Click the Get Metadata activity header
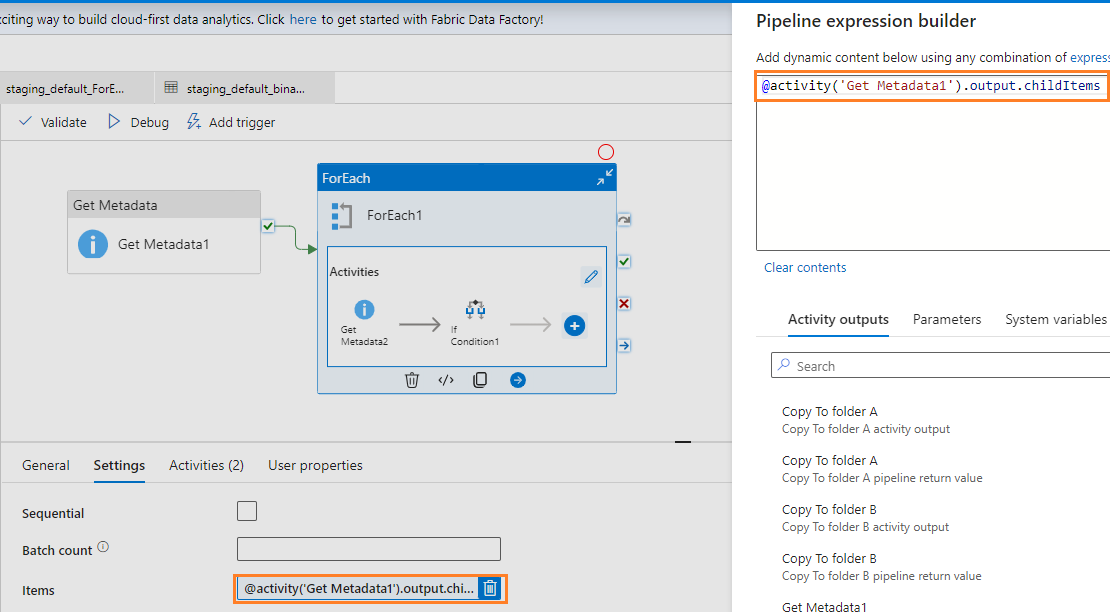This screenshot has width=1110, height=612. [164, 204]
